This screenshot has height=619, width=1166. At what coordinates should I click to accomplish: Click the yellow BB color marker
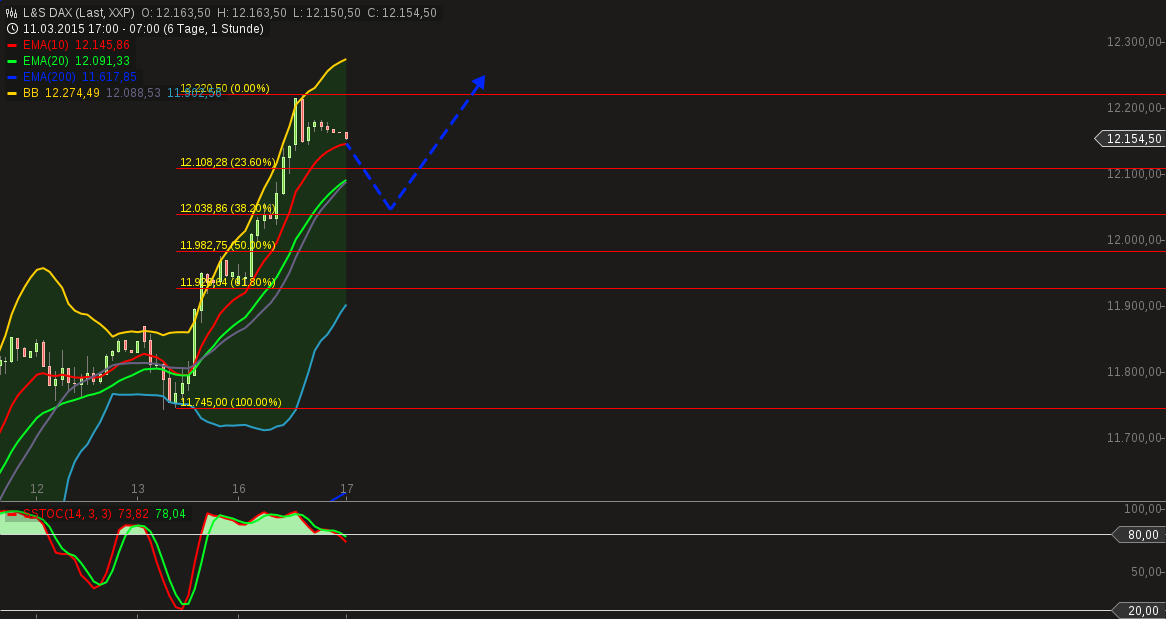click(x=12, y=93)
